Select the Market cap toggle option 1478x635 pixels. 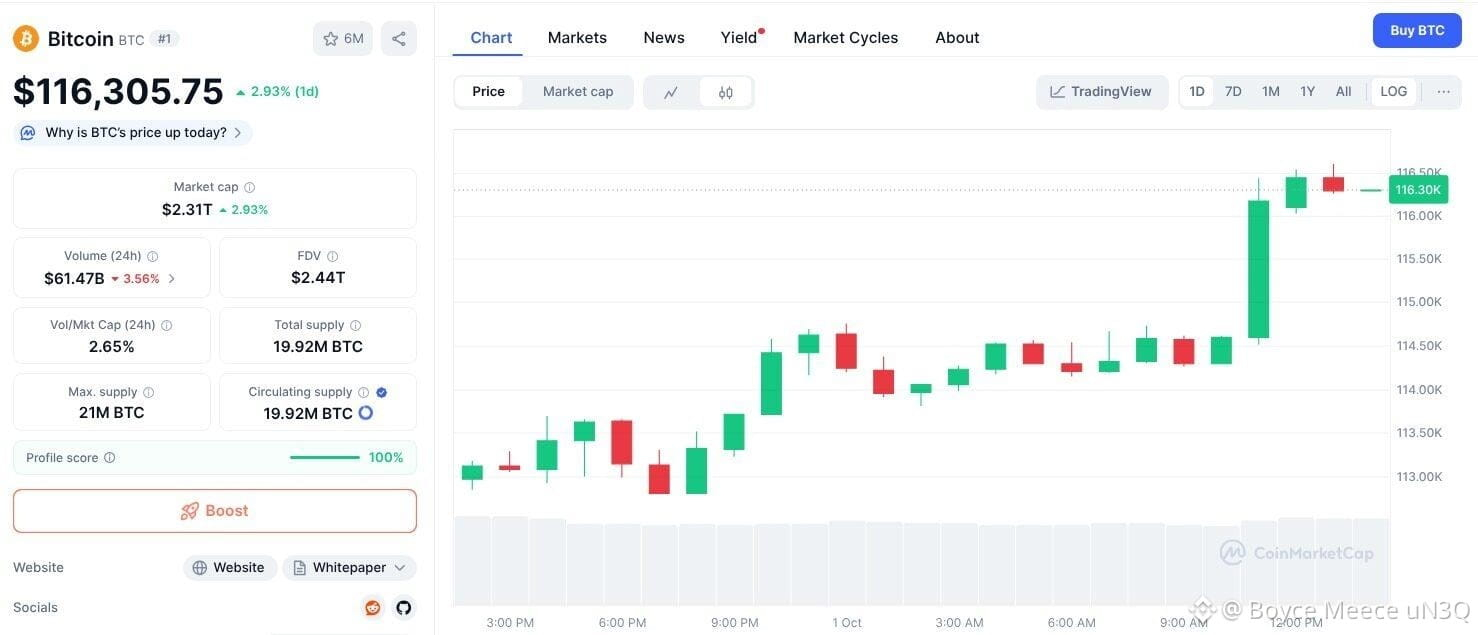pyautogui.click(x=578, y=92)
